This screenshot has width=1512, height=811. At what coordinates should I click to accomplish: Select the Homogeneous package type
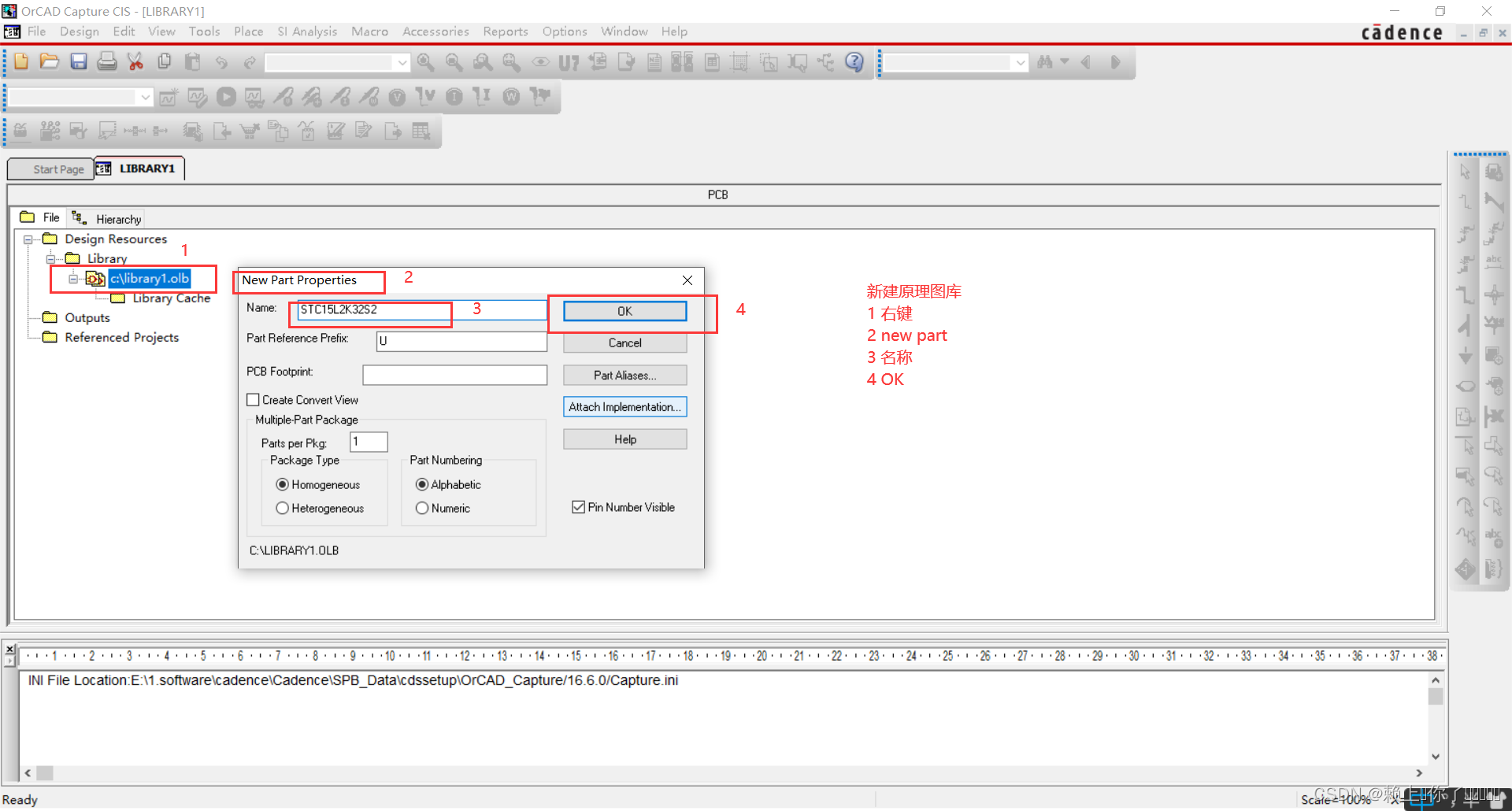pos(282,484)
